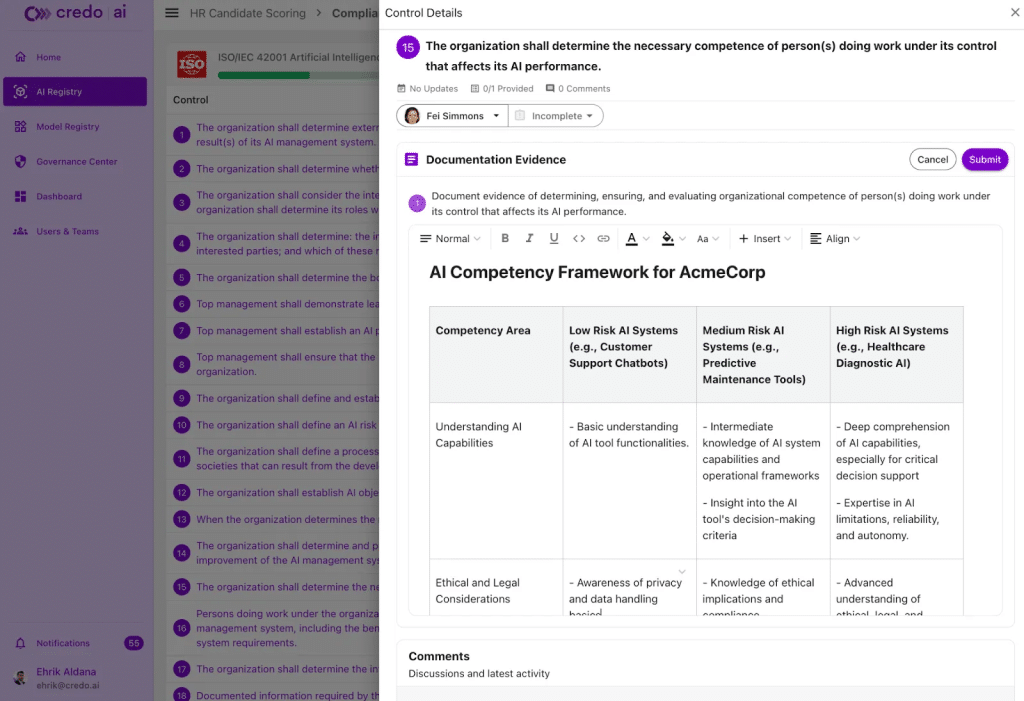Click 0/1 Provided evidence indicator
This screenshot has width=1024, height=701.
(502, 89)
